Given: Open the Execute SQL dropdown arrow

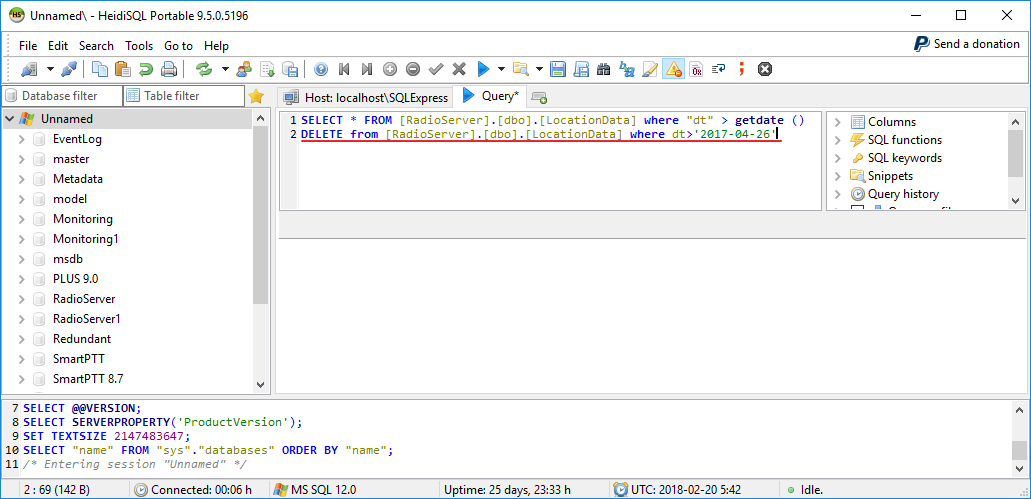Looking at the screenshot, I should point(502,68).
